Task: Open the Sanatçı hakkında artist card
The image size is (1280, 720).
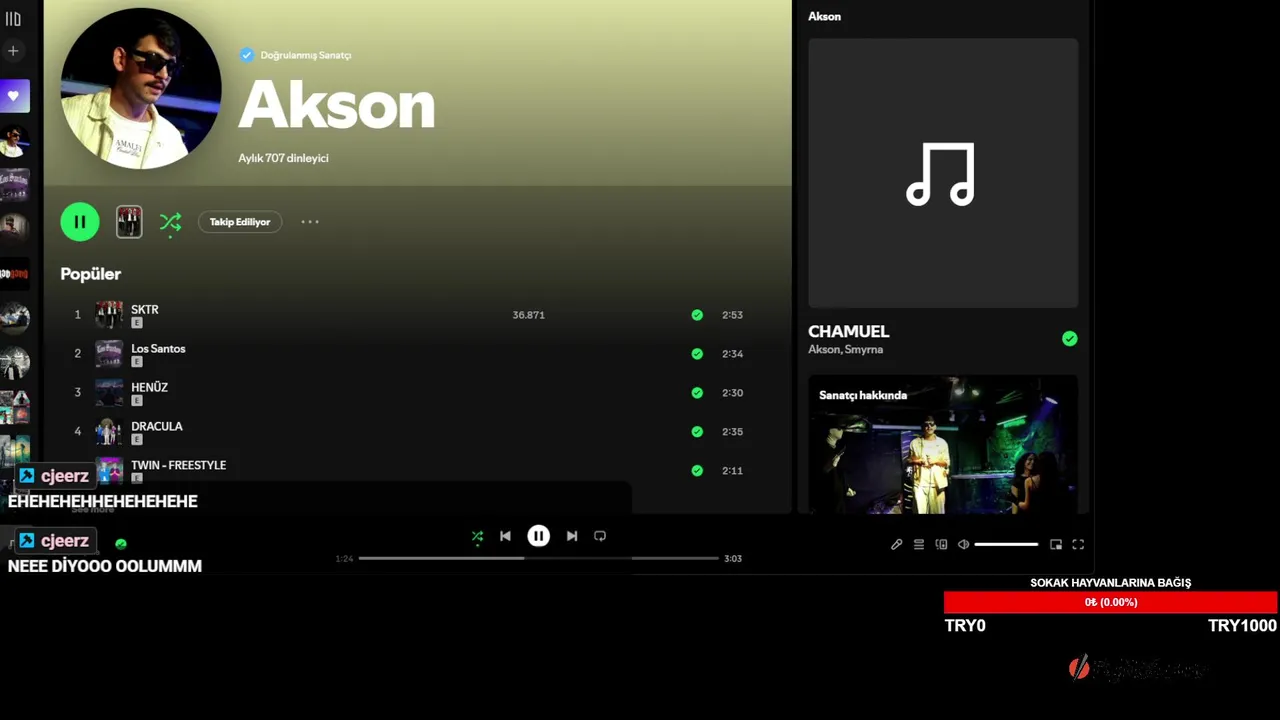Action: point(943,445)
